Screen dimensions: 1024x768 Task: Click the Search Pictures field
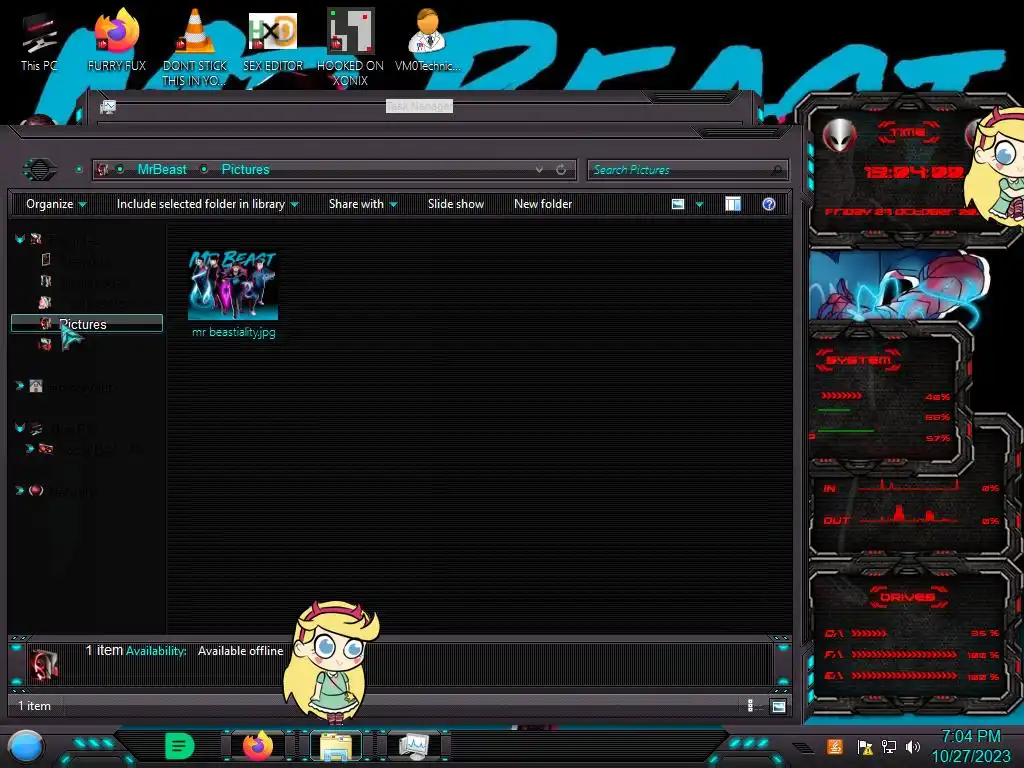pos(679,170)
